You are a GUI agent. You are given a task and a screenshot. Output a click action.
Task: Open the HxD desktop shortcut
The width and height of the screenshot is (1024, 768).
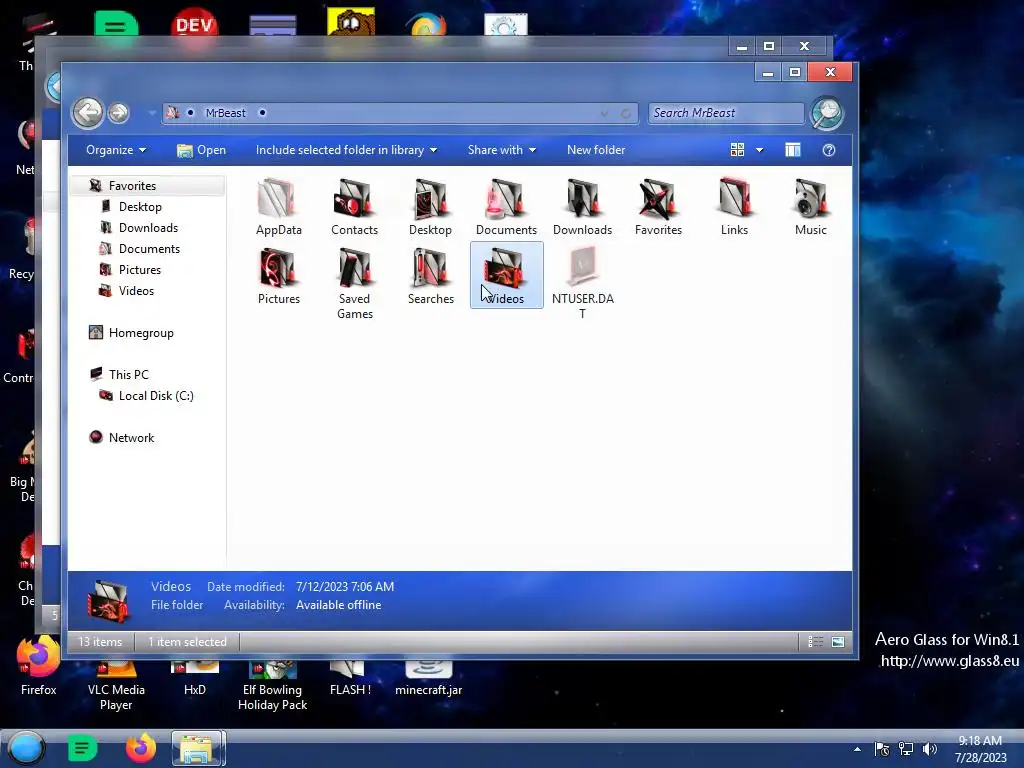(x=195, y=679)
